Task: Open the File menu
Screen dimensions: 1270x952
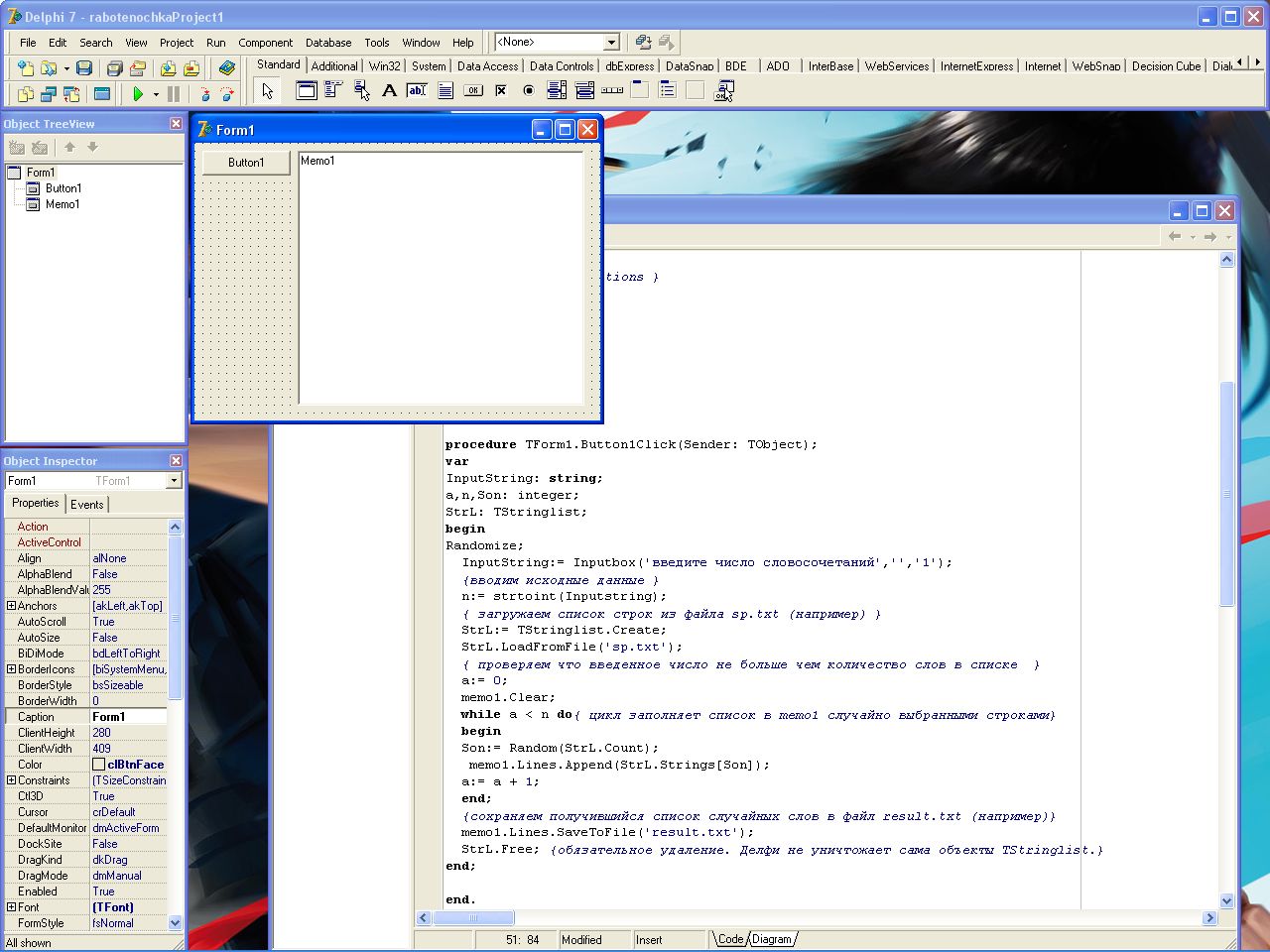Action: pos(28,43)
